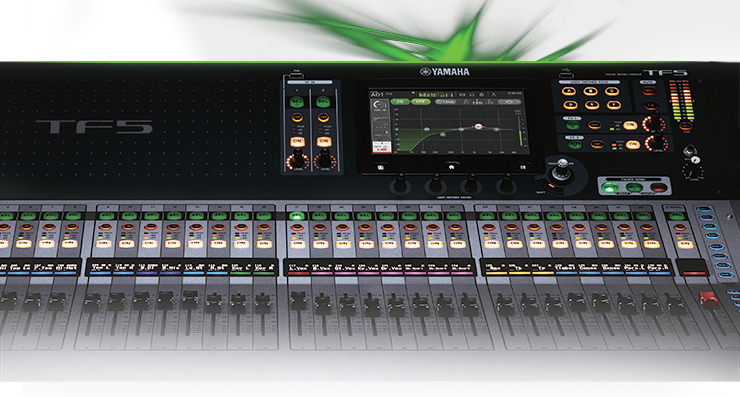Toggle the ST IN 2 ON button
This screenshot has height=397, width=740.
point(323,141)
